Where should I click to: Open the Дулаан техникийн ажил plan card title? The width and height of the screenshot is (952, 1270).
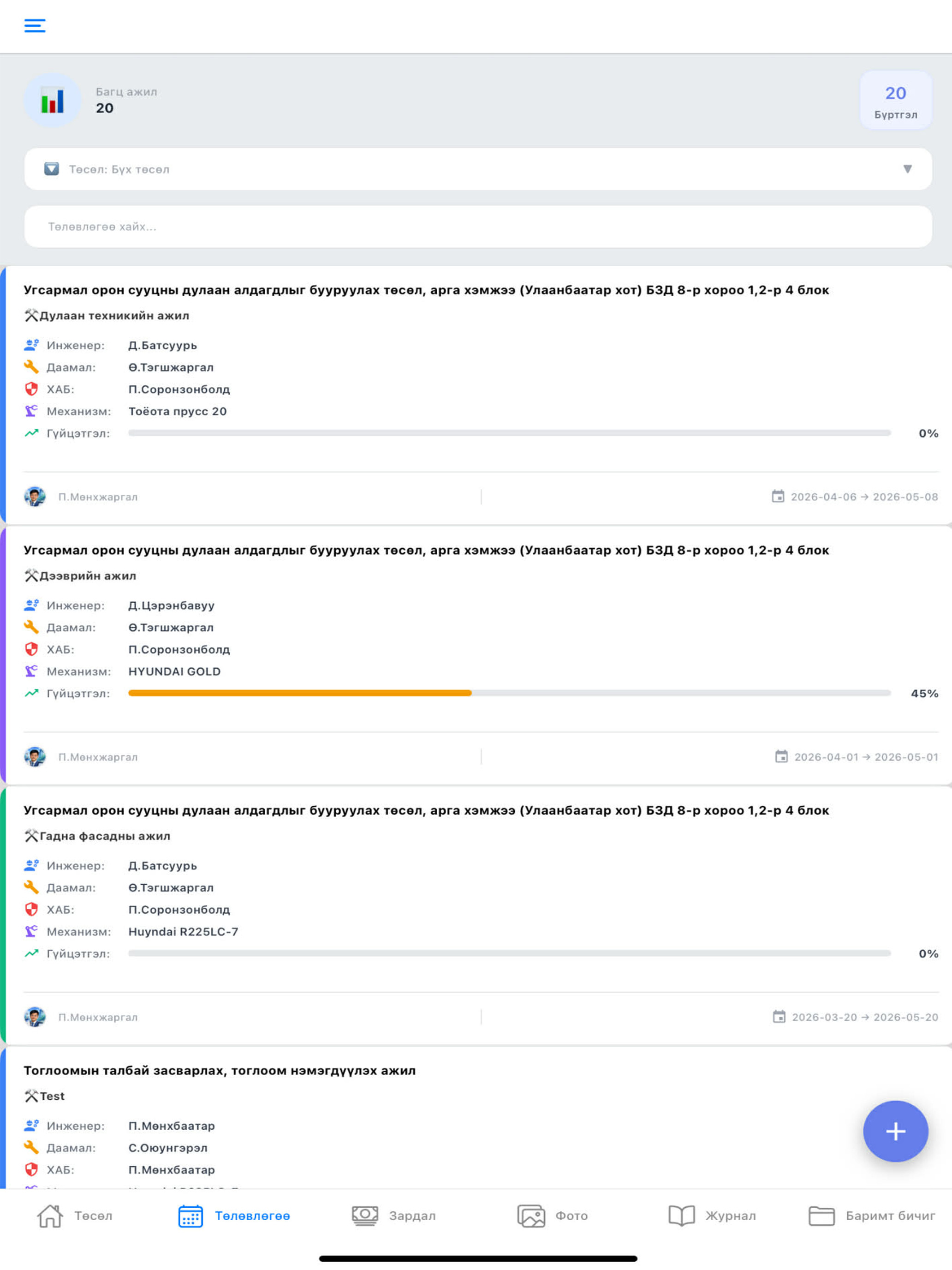click(426, 290)
